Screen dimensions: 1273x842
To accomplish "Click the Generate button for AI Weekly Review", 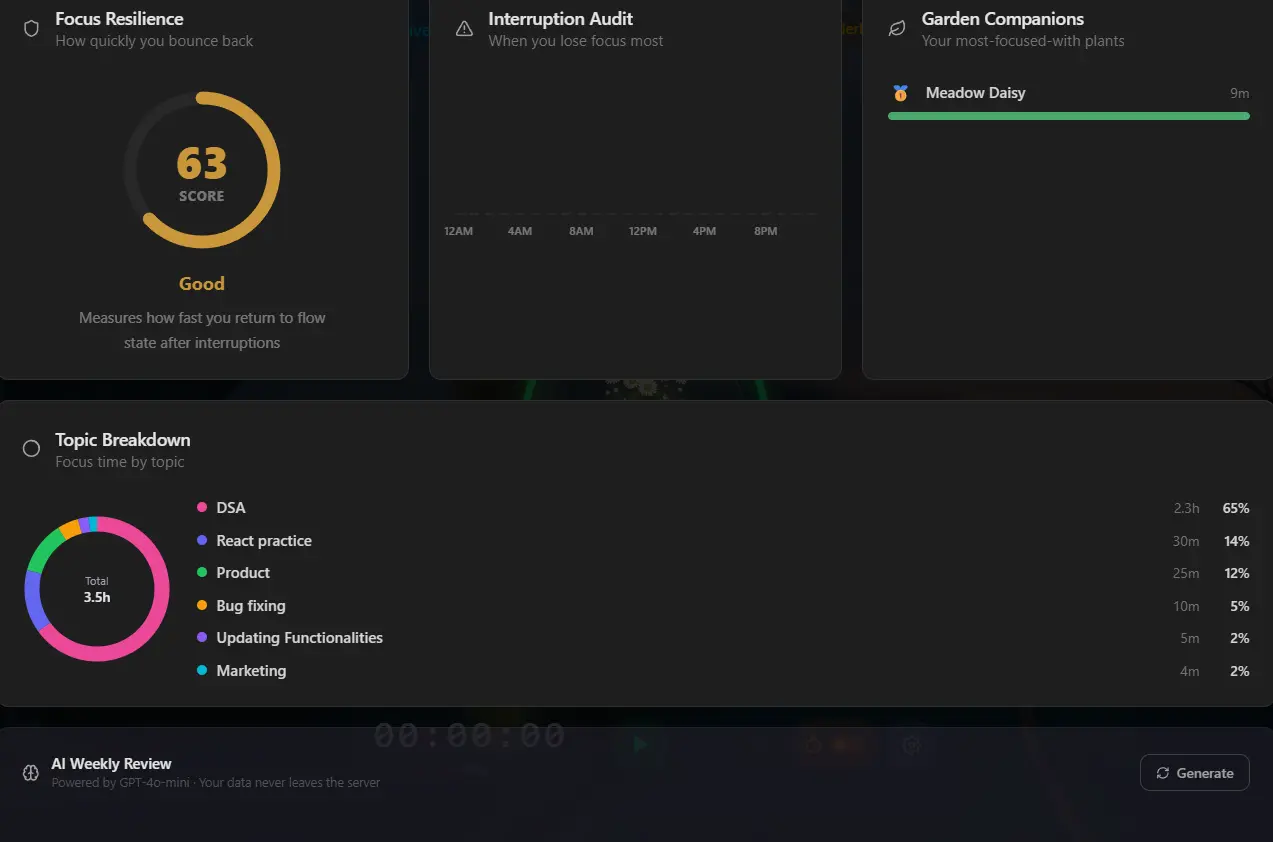I will click(x=1194, y=772).
